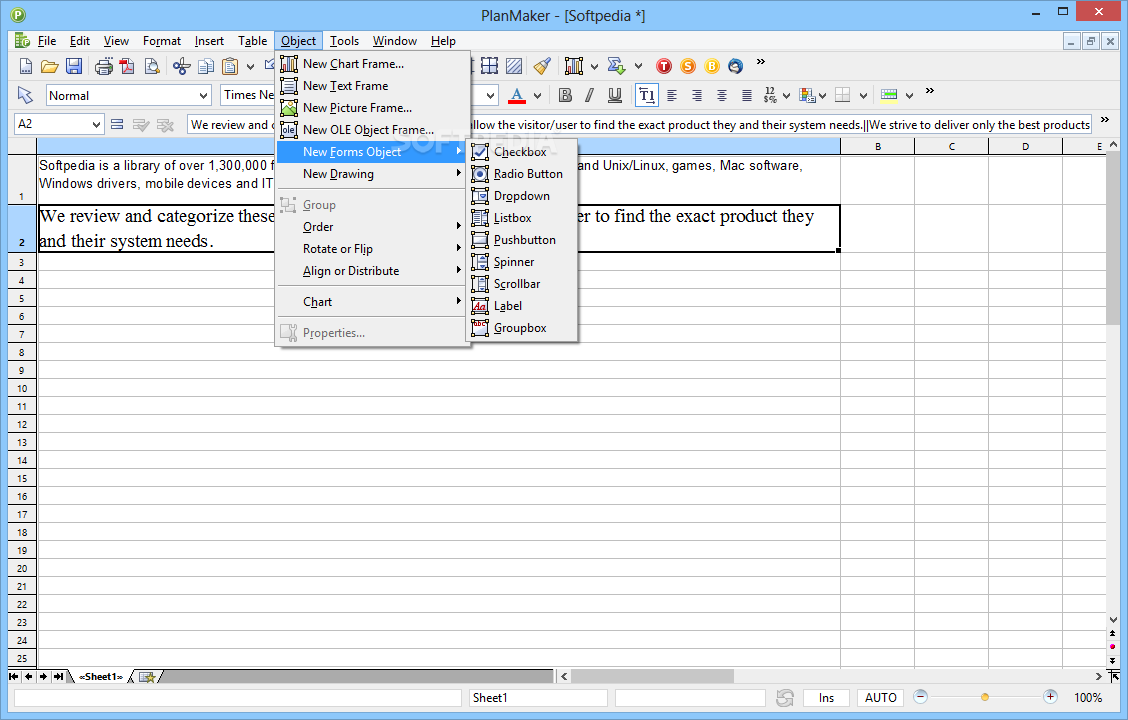Pick Dropdown forms object
The image size is (1128, 720).
(522, 196)
